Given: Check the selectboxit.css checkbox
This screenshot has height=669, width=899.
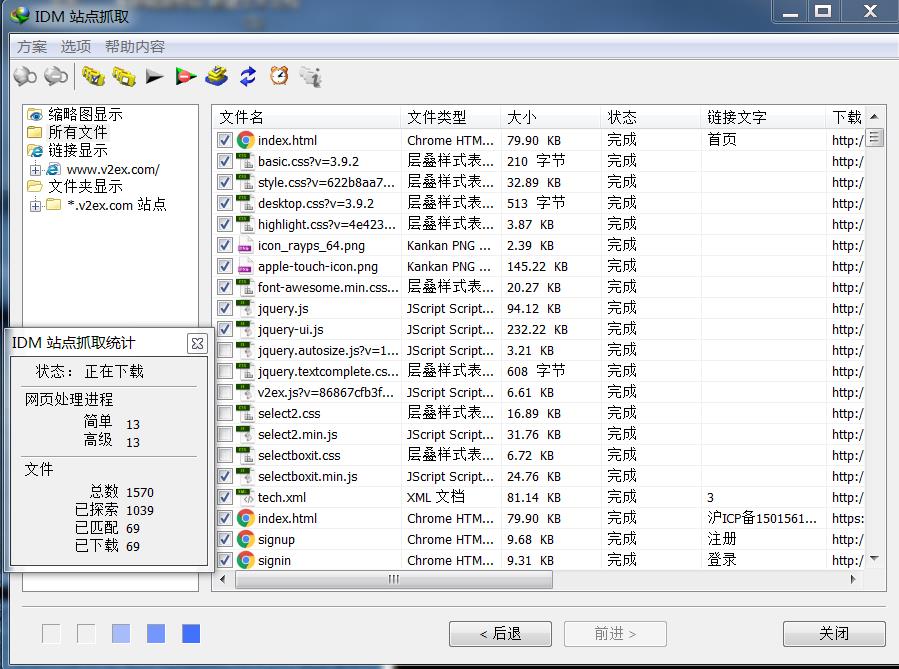Looking at the screenshot, I should [225, 455].
